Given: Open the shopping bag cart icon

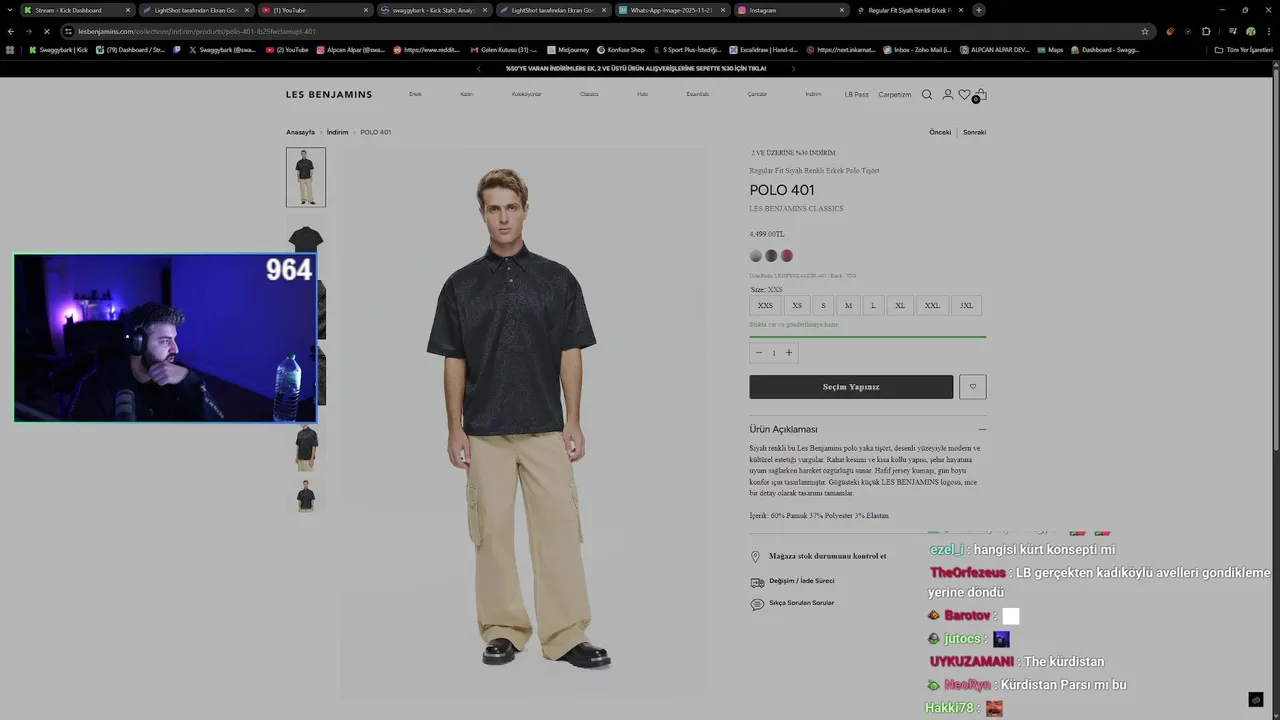Looking at the screenshot, I should pos(981,95).
